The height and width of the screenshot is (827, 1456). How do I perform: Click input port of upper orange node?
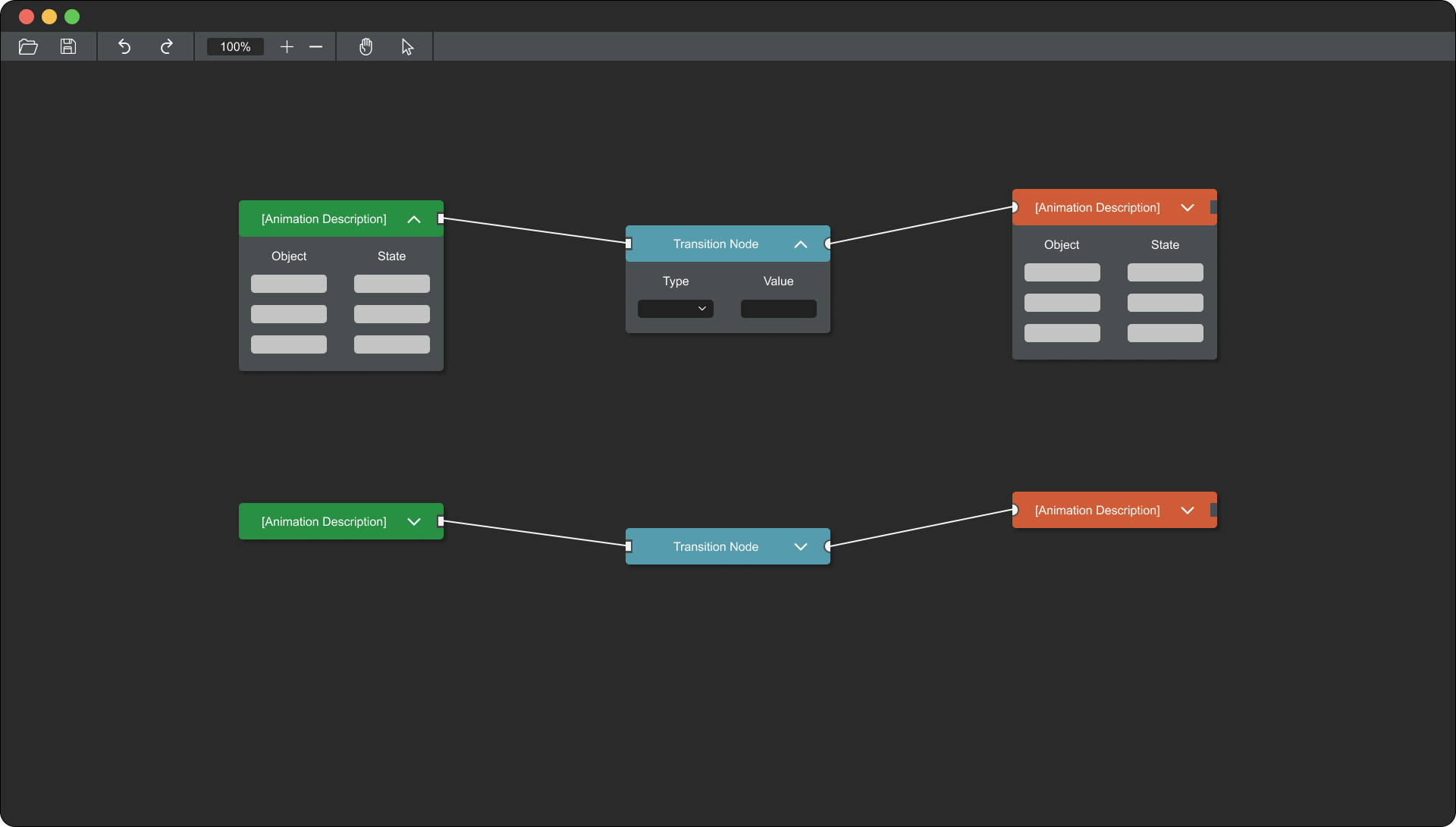pyautogui.click(x=1015, y=207)
